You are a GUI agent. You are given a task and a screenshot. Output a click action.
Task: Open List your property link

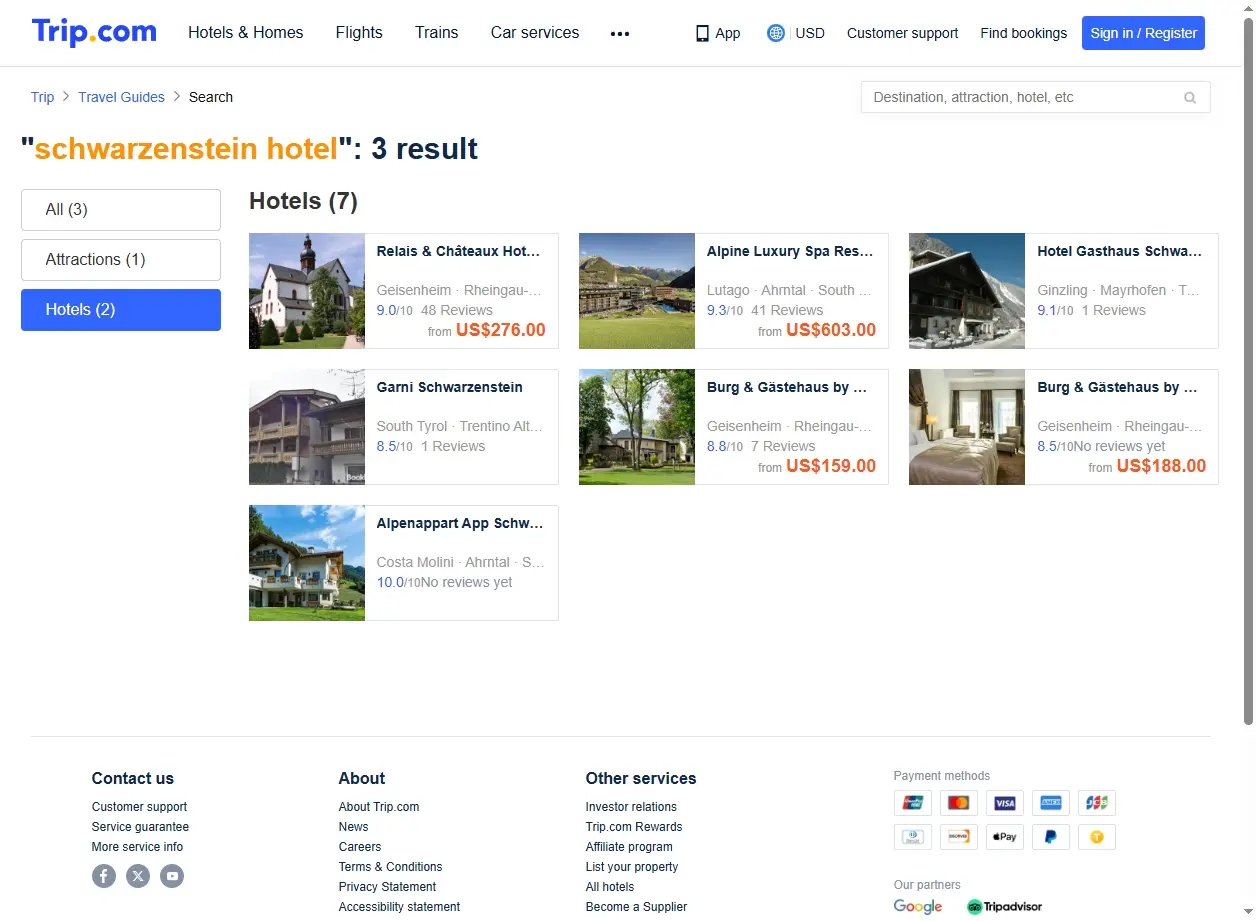click(632, 867)
